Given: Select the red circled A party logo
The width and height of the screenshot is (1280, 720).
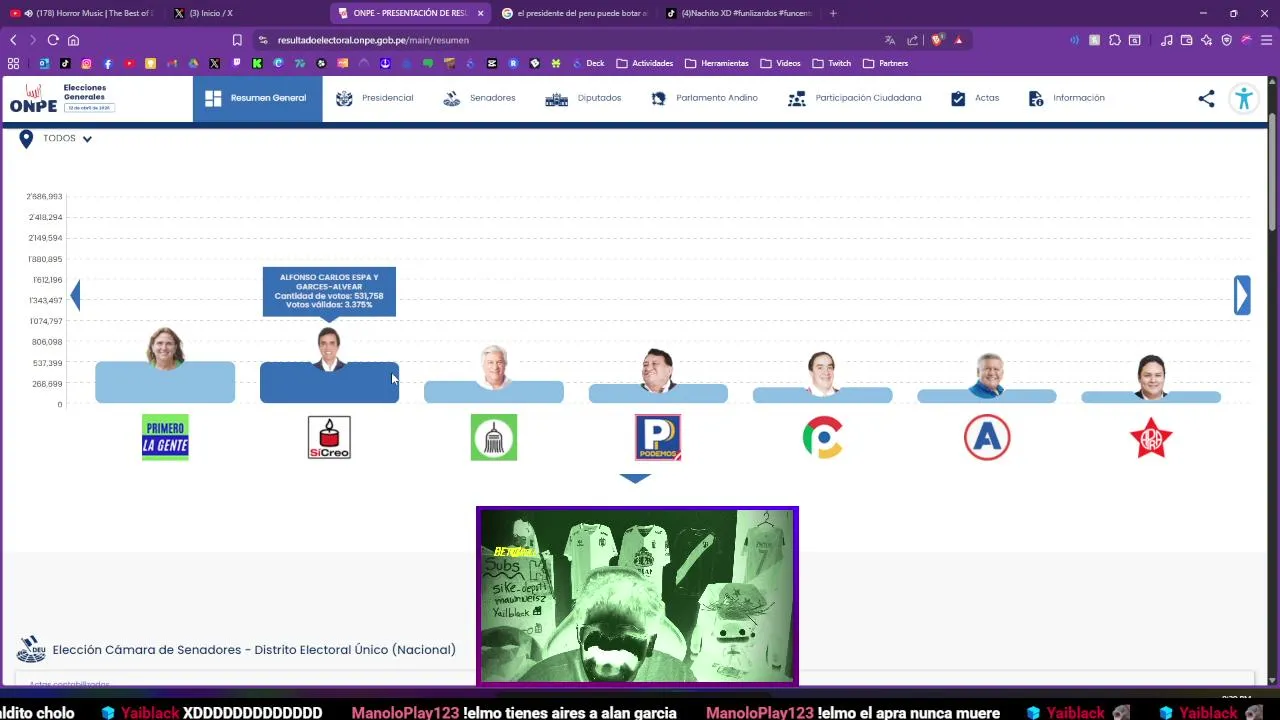Looking at the screenshot, I should [987, 437].
